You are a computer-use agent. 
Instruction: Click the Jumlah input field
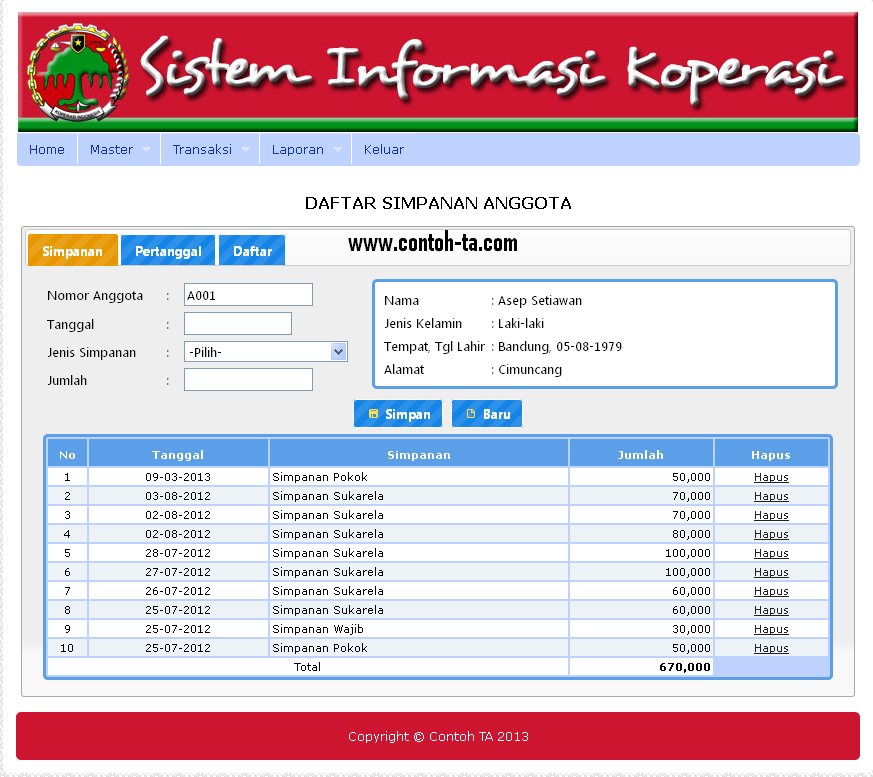[248, 379]
